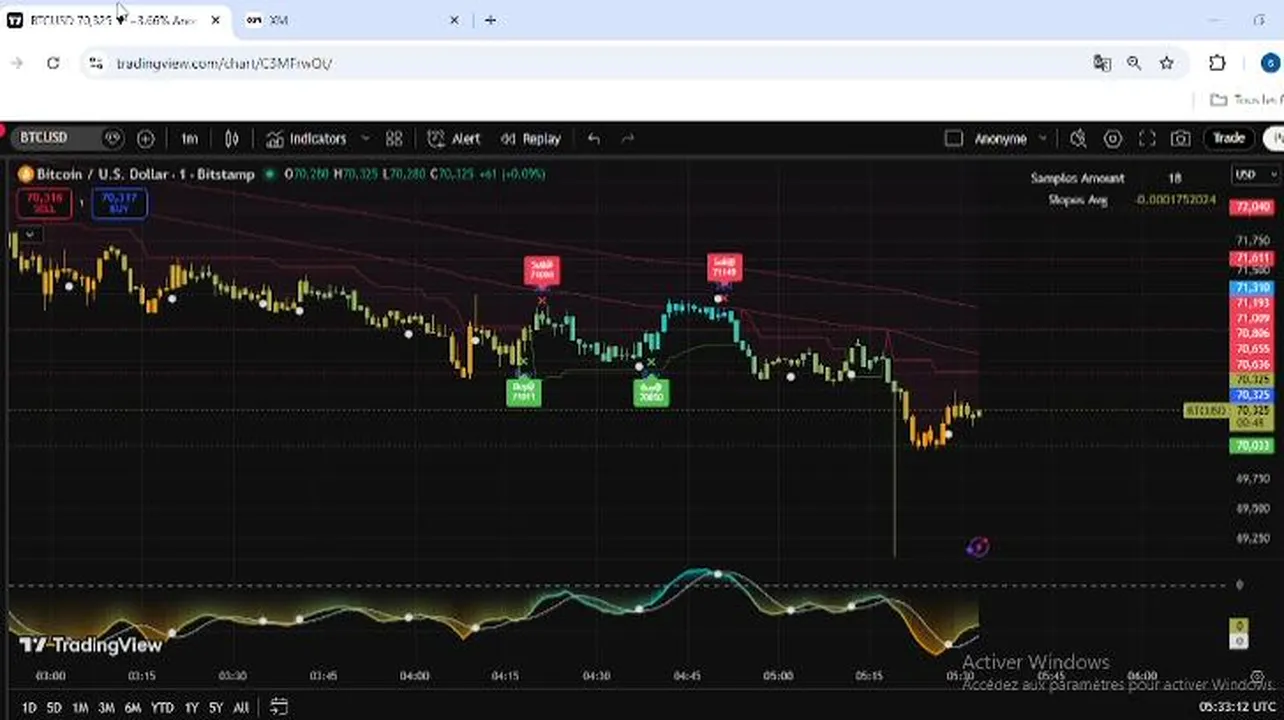Select the 6M date range
The height and width of the screenshot is (720, 1284).
(x=132, y=708)
